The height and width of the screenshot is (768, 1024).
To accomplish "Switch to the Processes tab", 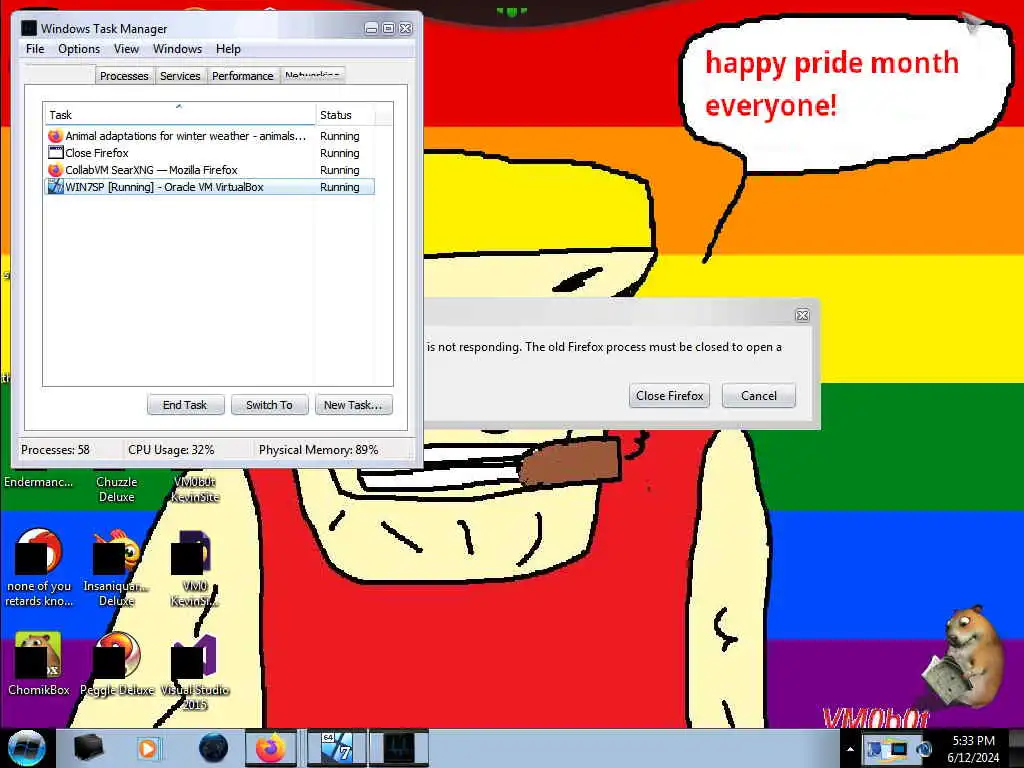I will click(x=124, y=76).
